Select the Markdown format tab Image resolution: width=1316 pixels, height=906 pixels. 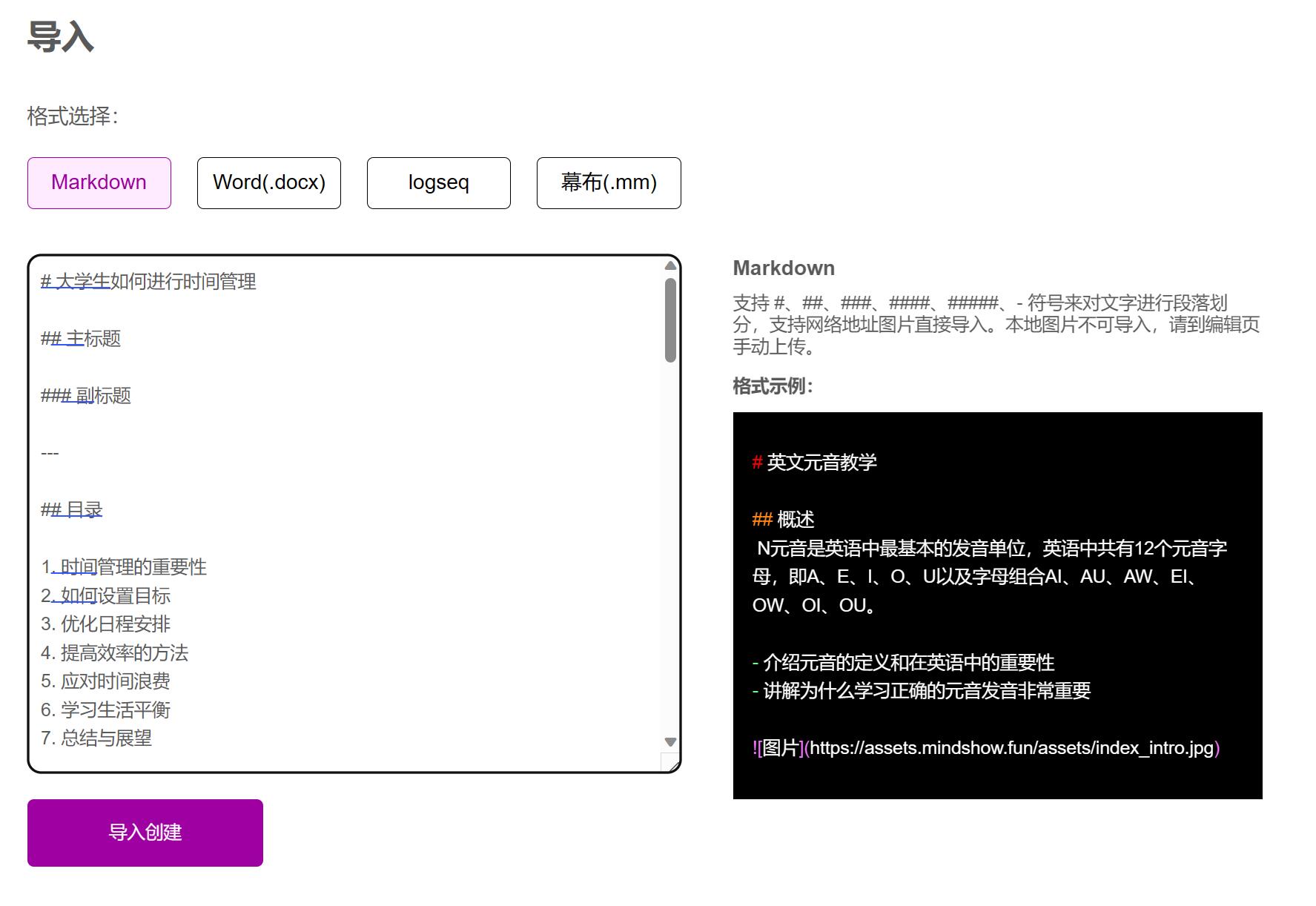click(98, 182)
